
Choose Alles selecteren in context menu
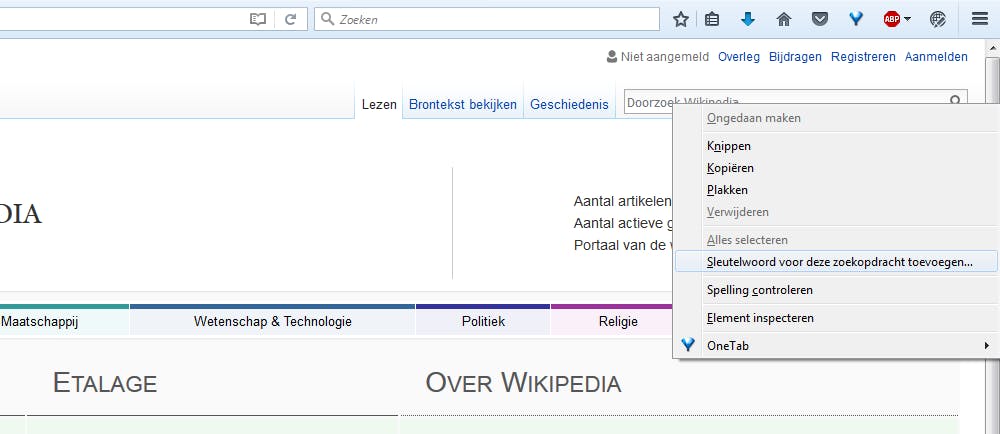pyautogui.click(x=835, y=240)
